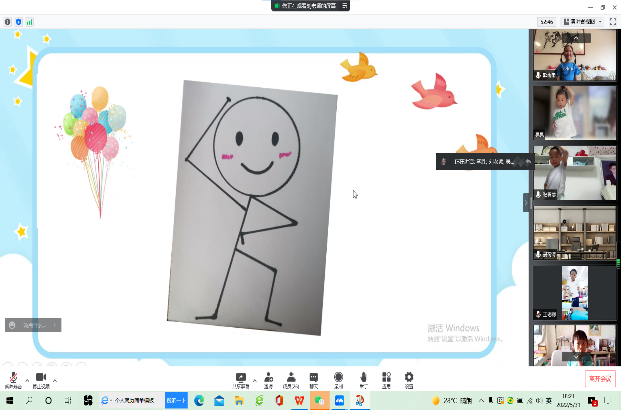Open the invite participants icon
This screenshot has height=410, width=621.
coord(269,380)
